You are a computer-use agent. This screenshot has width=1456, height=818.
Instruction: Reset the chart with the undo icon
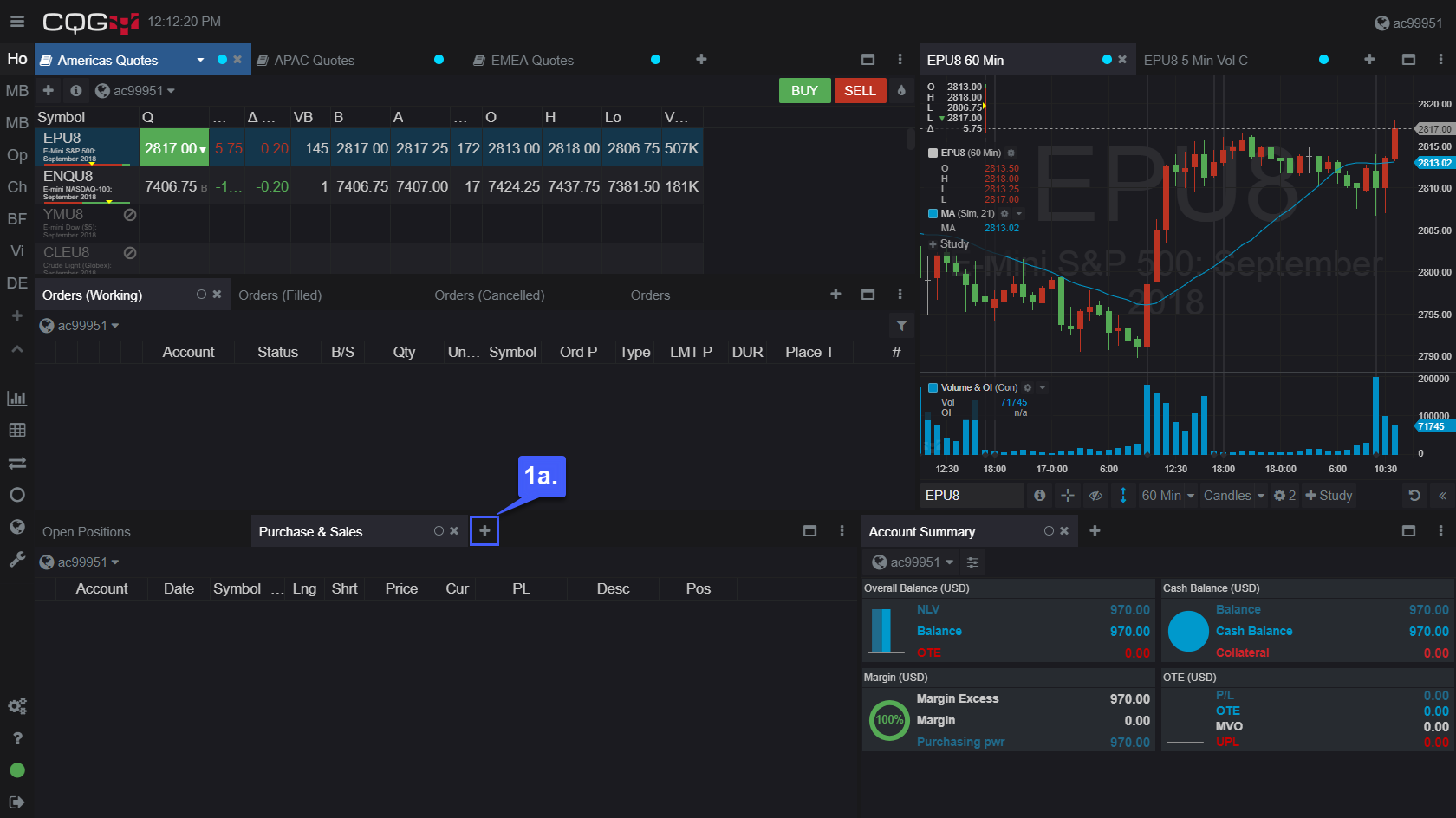1414,496
